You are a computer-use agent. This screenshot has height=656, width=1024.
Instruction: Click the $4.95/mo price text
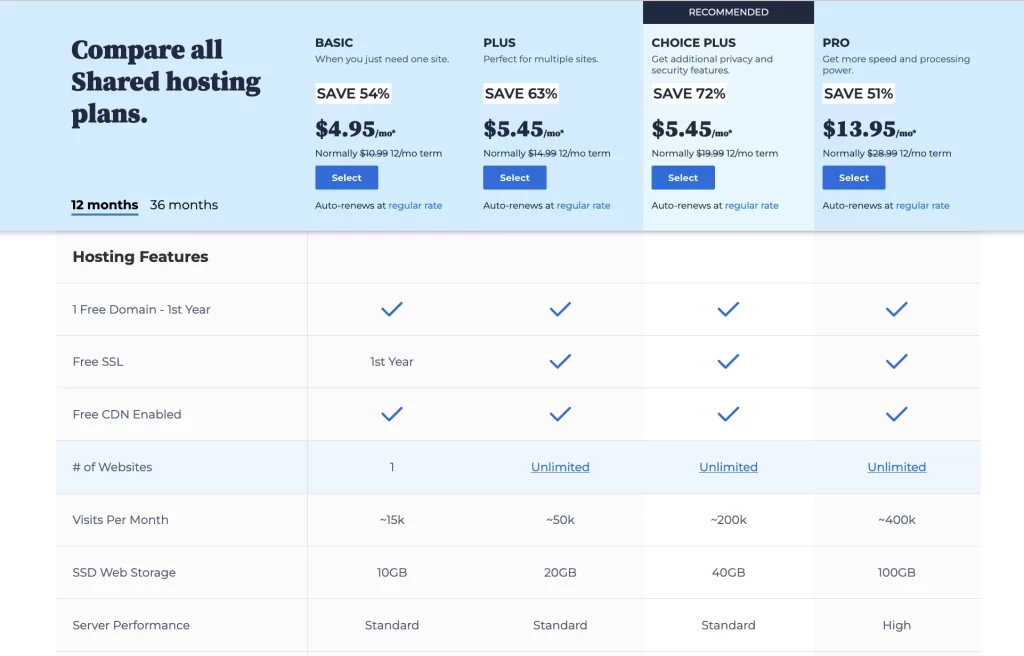(355, 129)
